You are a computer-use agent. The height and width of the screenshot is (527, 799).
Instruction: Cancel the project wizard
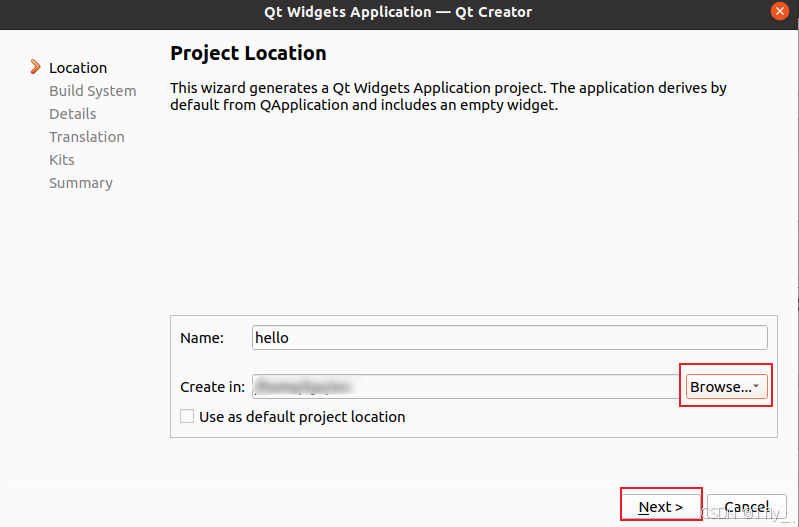(747, 507)
